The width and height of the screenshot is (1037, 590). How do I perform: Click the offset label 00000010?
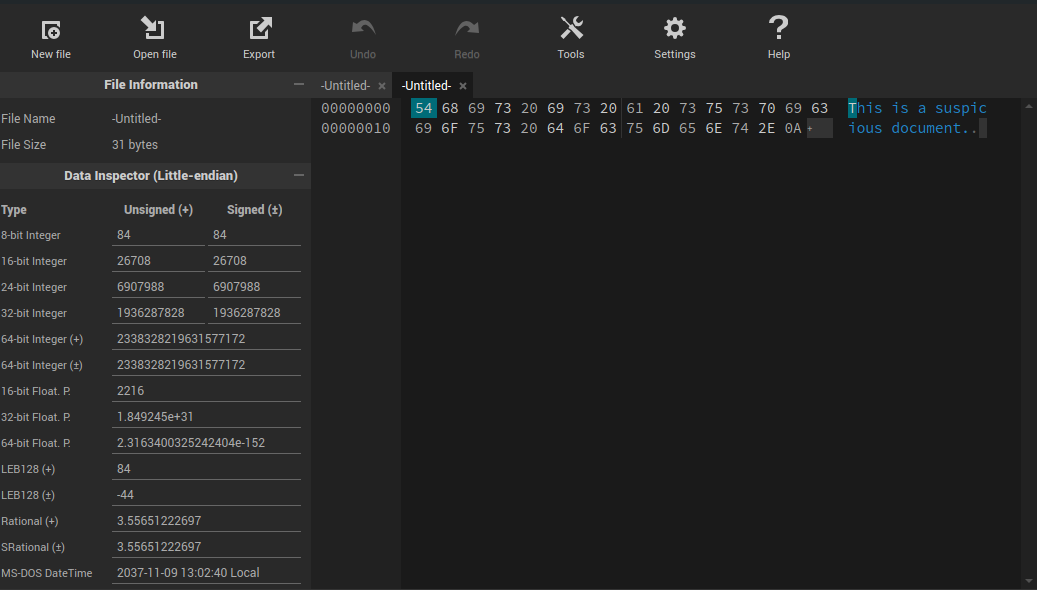point(355,128)
